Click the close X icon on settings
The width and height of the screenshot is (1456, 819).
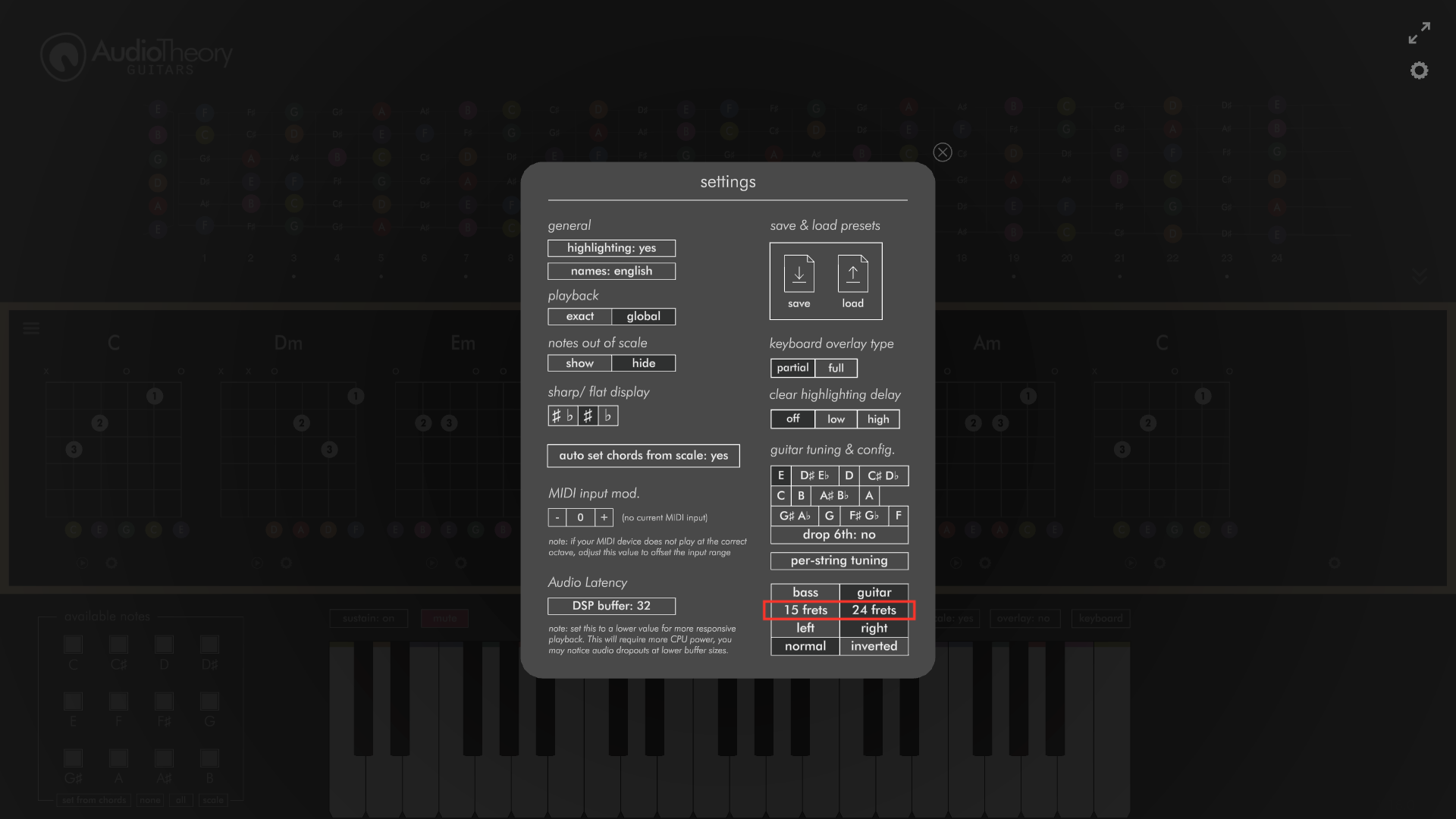pos(942,152)
